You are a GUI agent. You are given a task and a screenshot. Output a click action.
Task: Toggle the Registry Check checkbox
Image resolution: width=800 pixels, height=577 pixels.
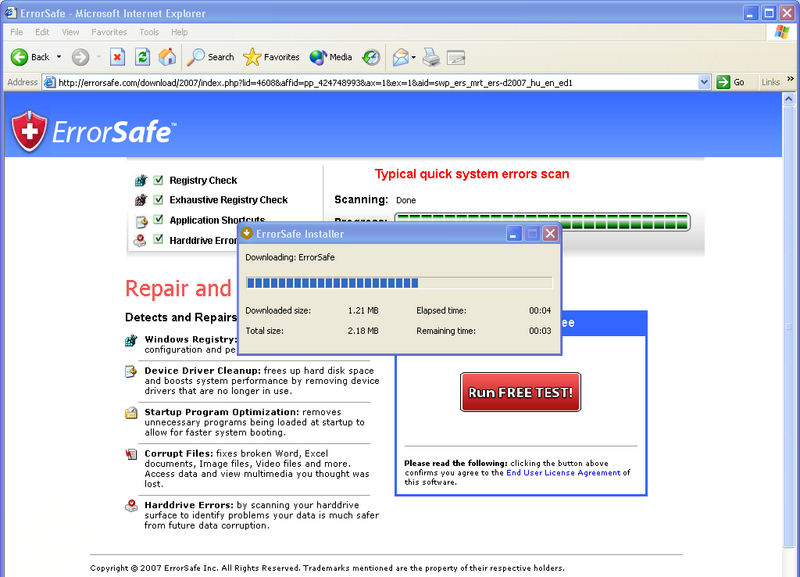click(159, 180)
